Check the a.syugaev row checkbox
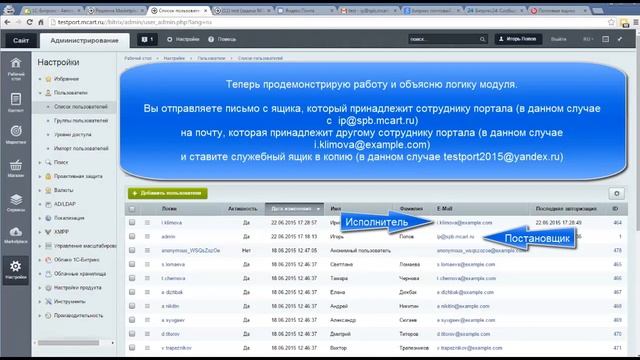640x360 pixels. pos(132,320)
